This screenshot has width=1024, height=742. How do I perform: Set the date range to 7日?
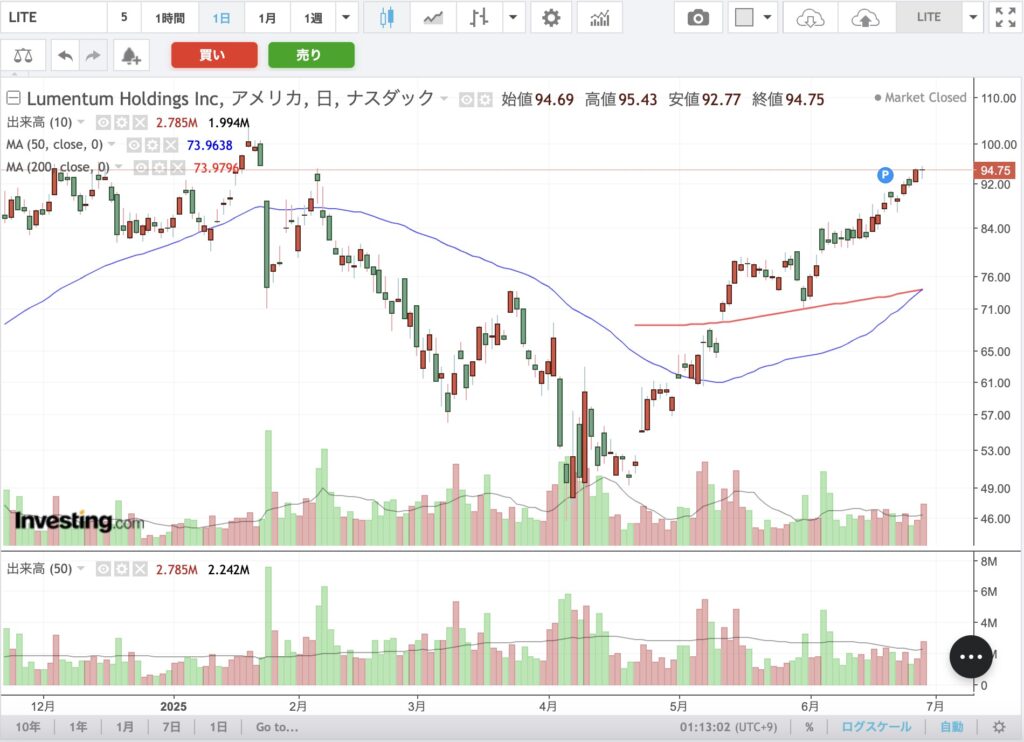coord(171,726)
